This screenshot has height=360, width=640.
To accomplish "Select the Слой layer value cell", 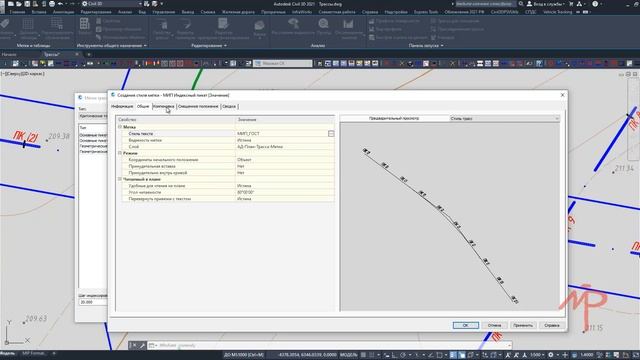I will tap(284, 147).
